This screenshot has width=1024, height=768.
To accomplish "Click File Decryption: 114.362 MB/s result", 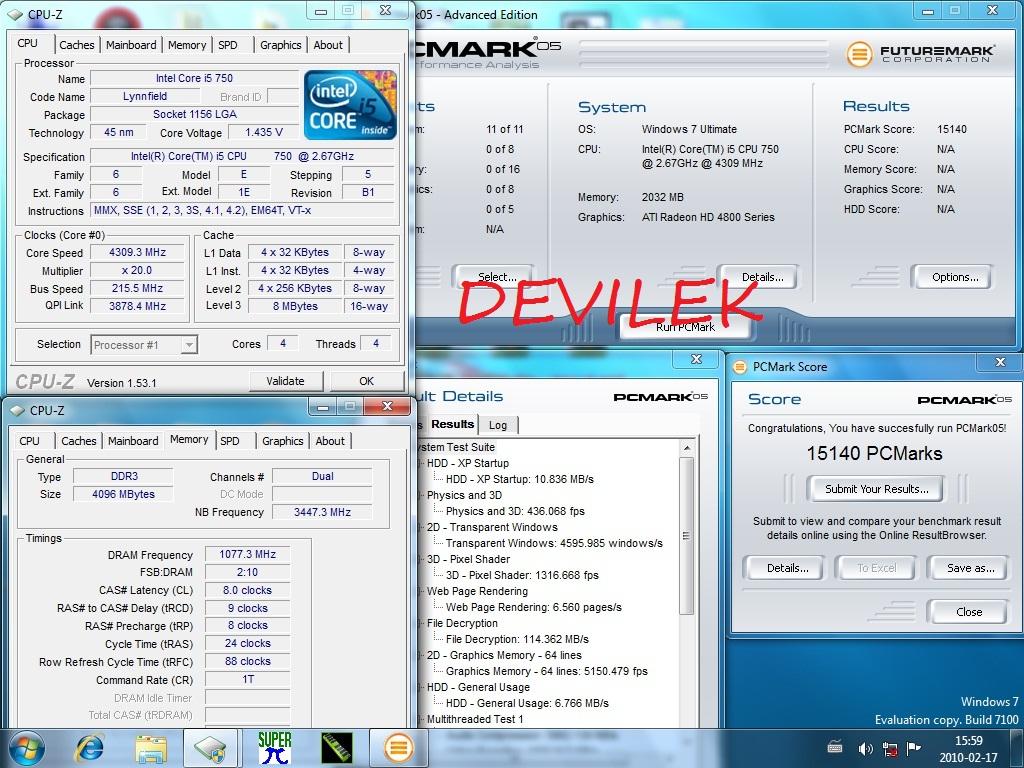I will [517, 639].
